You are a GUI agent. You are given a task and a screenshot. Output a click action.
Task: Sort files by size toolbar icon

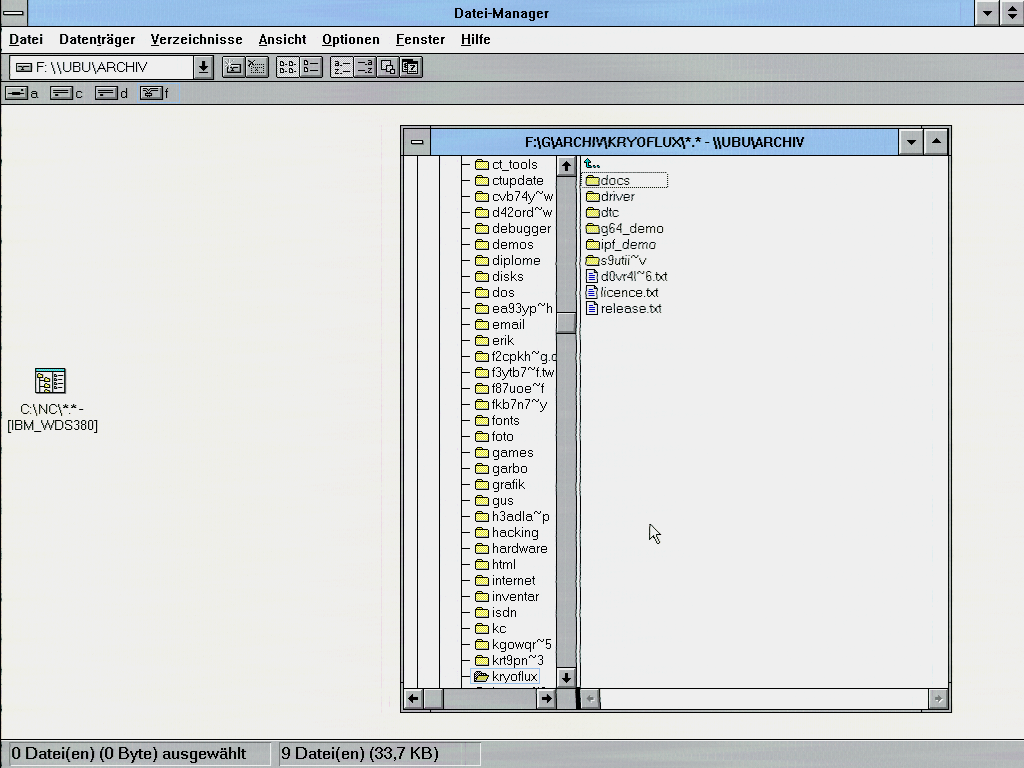(388, 67)
